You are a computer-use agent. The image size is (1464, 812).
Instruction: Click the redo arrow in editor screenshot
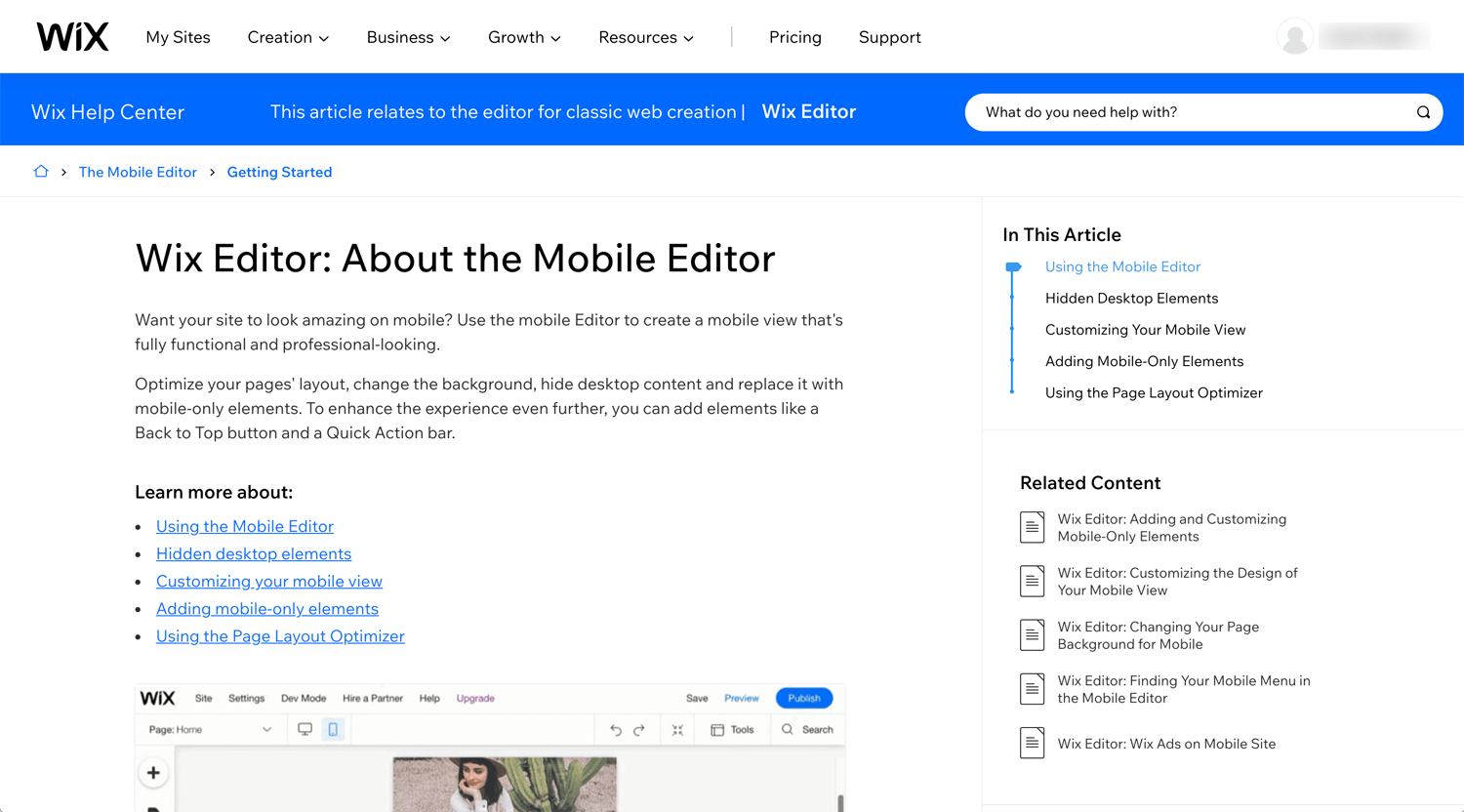click(639, 730)
